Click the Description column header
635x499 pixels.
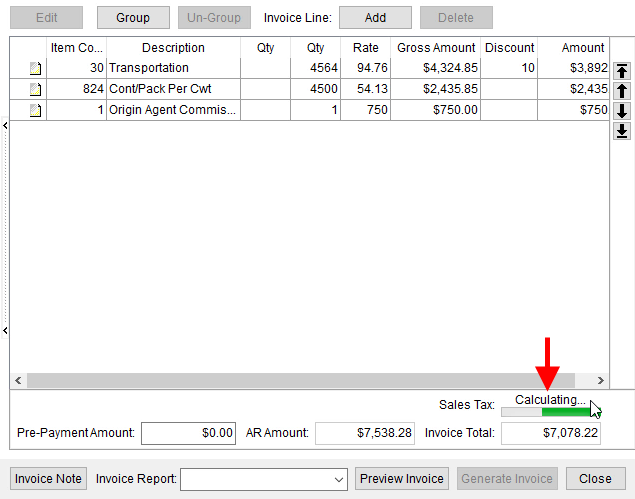pyautogui.click(x=173, y=47)
